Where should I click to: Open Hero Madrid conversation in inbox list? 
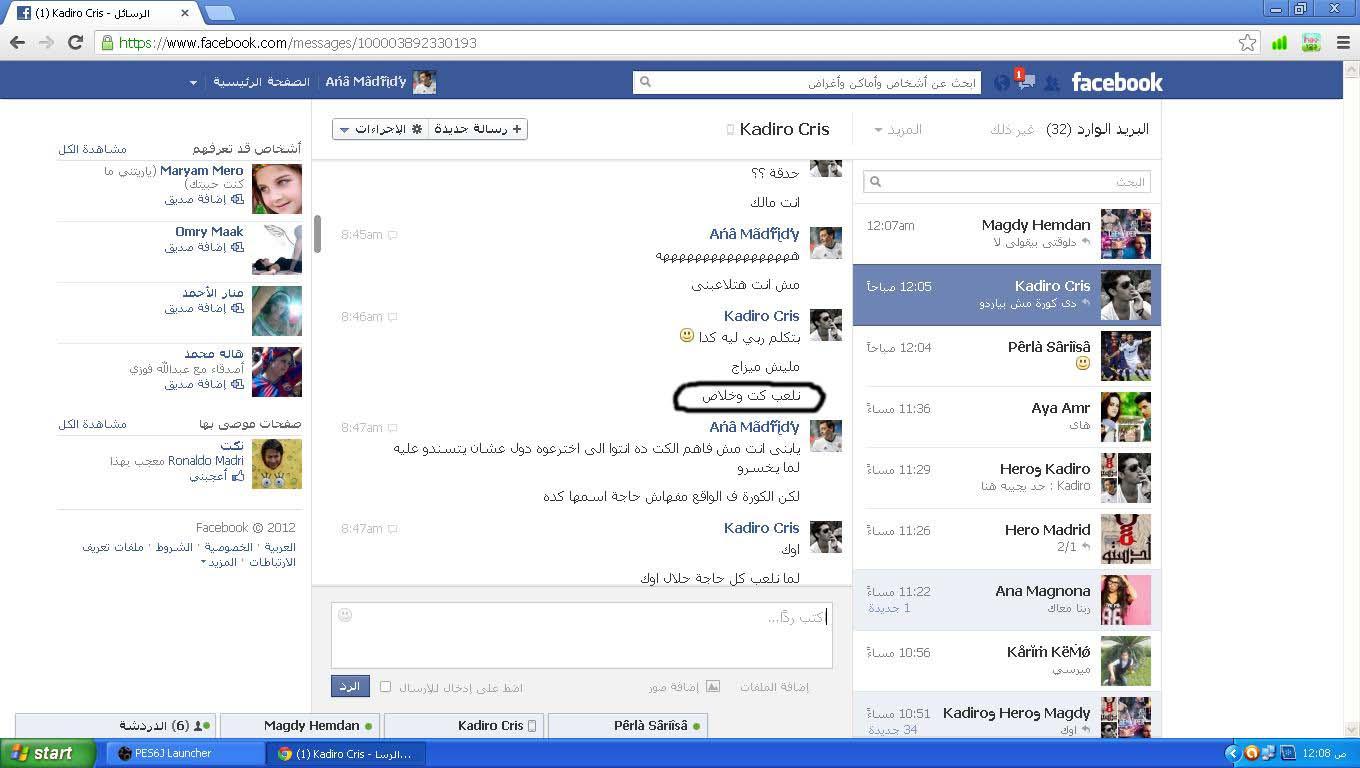click(x=1007, y=539)
